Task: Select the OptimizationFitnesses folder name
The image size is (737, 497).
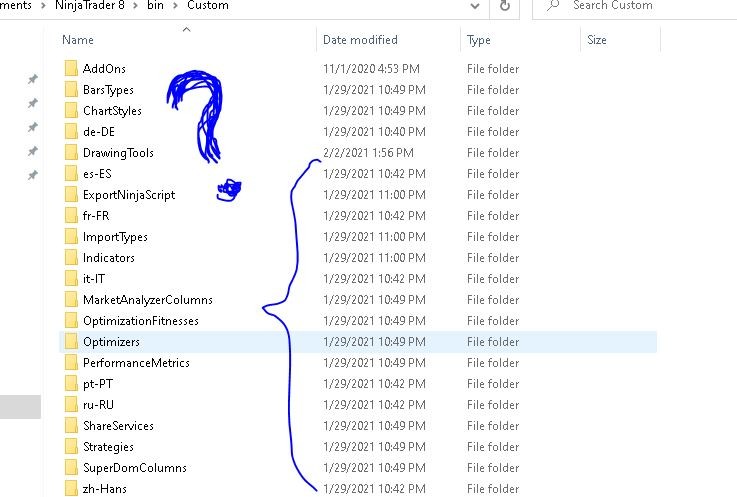Action: (141, 321)
